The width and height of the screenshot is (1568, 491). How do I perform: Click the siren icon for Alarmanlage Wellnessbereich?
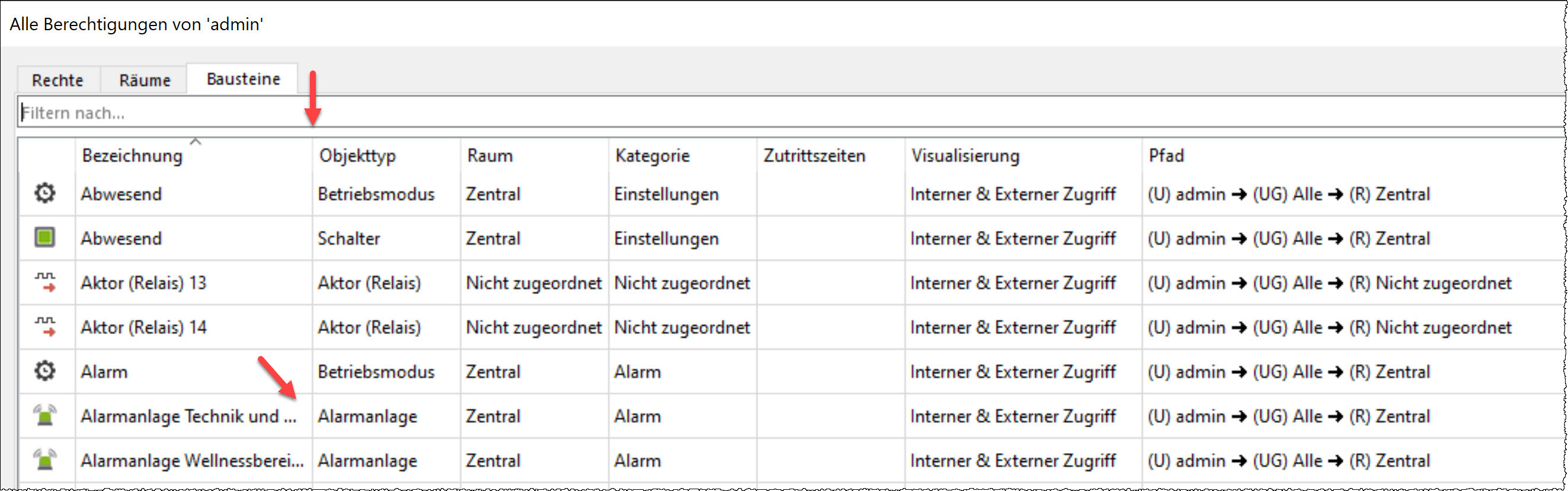click(x=44, y=460)
